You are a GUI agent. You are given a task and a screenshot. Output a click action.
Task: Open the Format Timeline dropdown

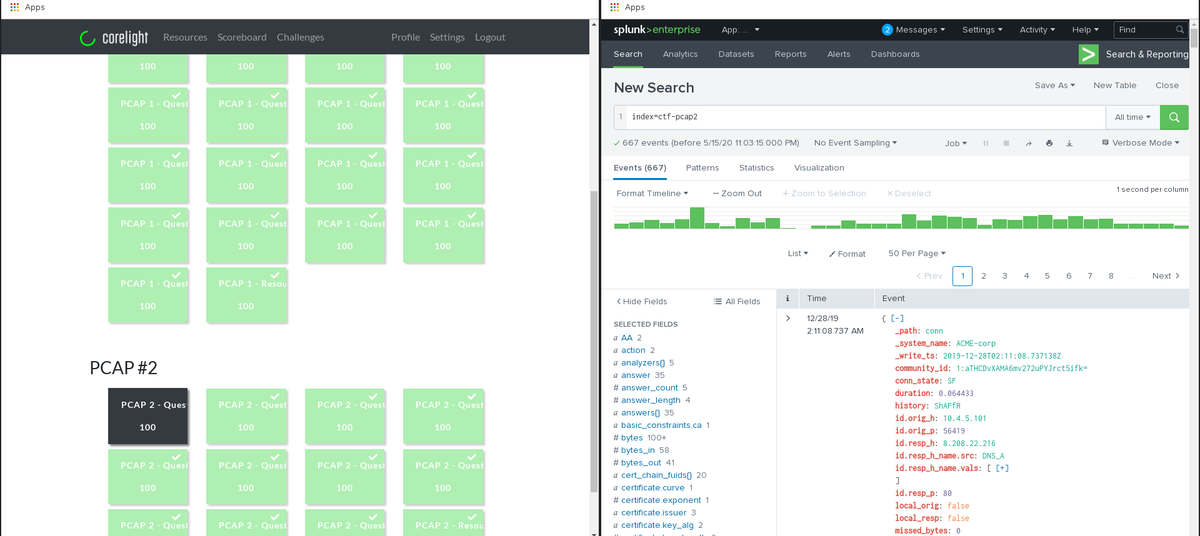(652, 193)
